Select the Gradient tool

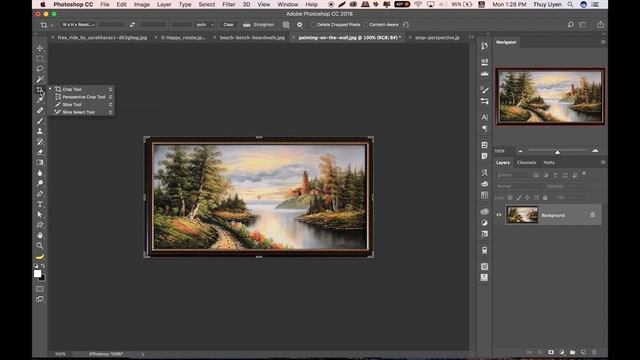tap(40, 162)
